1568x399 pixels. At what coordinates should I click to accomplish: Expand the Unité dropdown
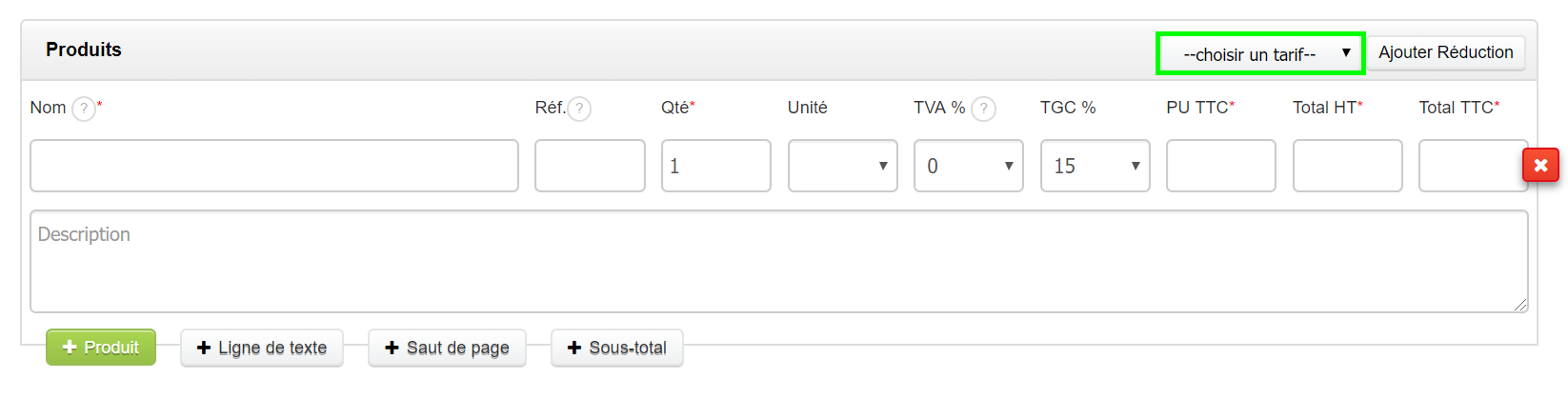pyautogui.click(x=842, y=166)
